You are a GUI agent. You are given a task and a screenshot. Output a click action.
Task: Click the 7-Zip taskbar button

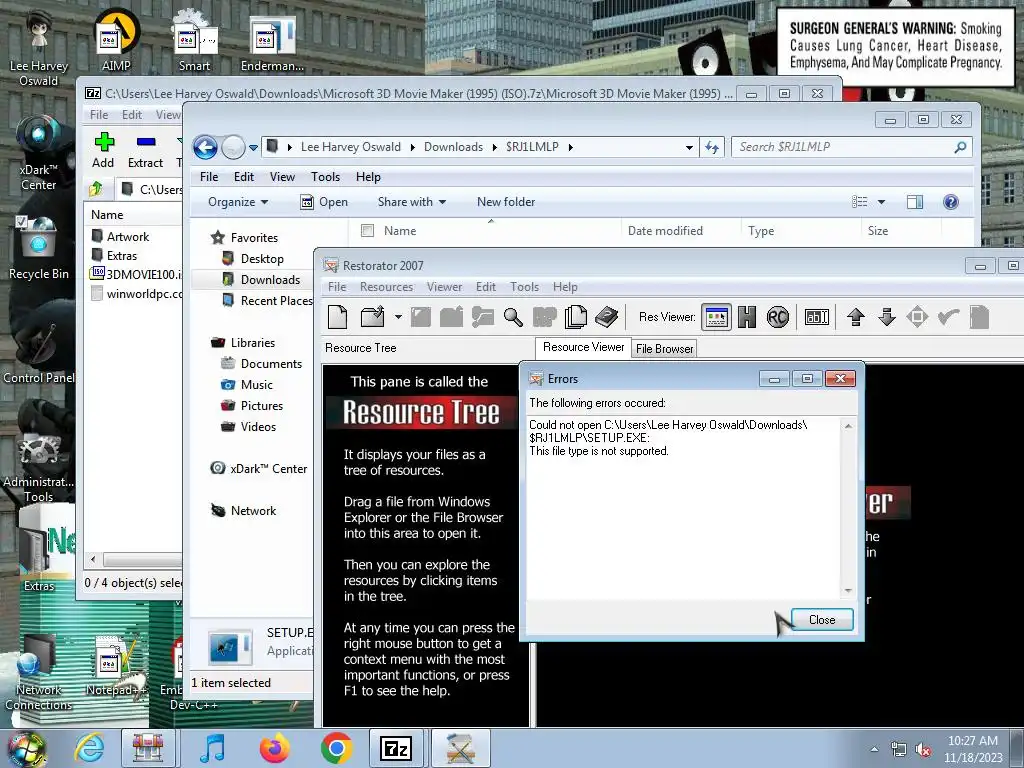(x=396, y=748)
